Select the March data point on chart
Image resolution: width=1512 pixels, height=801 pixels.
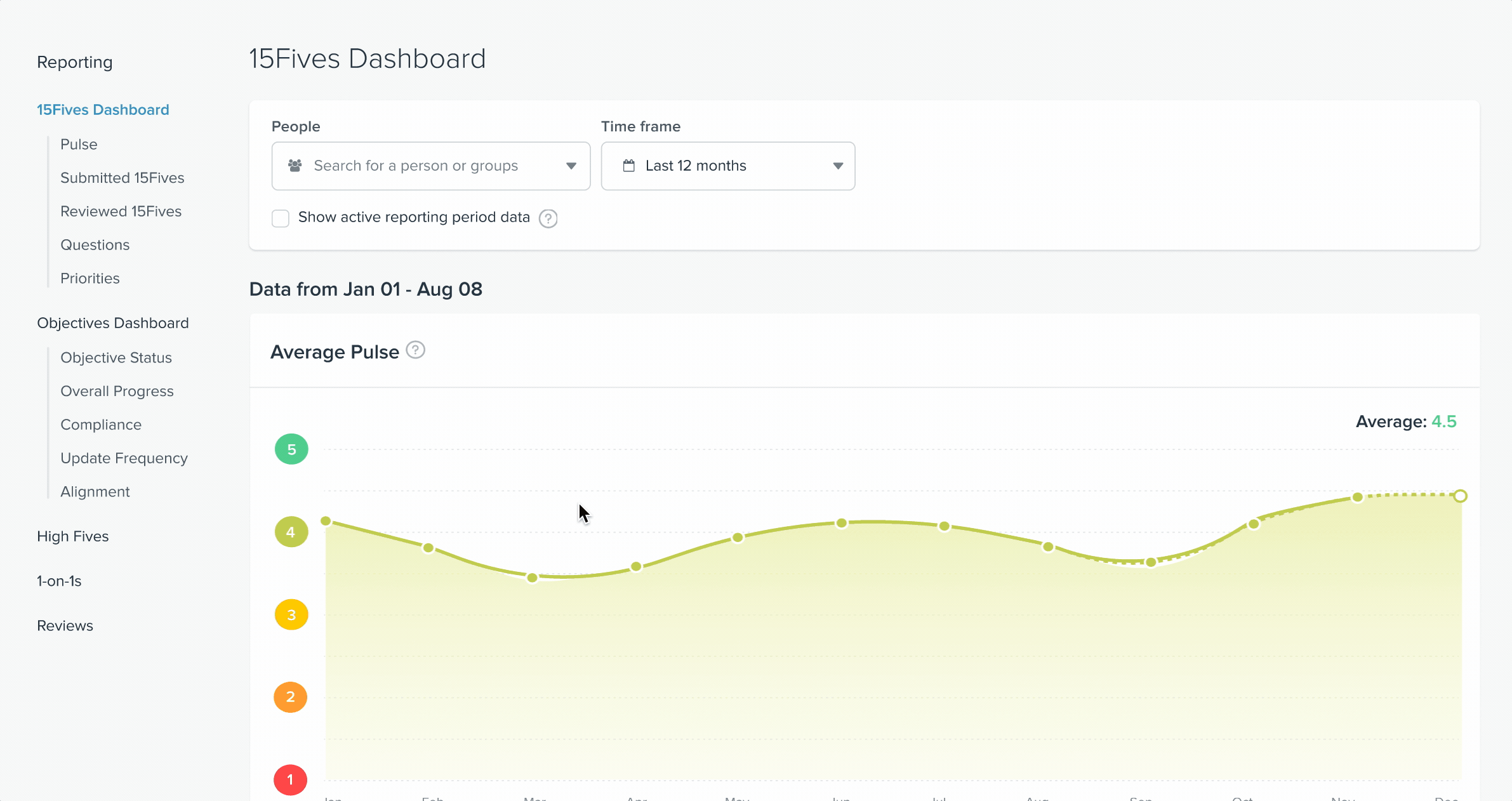[x=533, y=578]
